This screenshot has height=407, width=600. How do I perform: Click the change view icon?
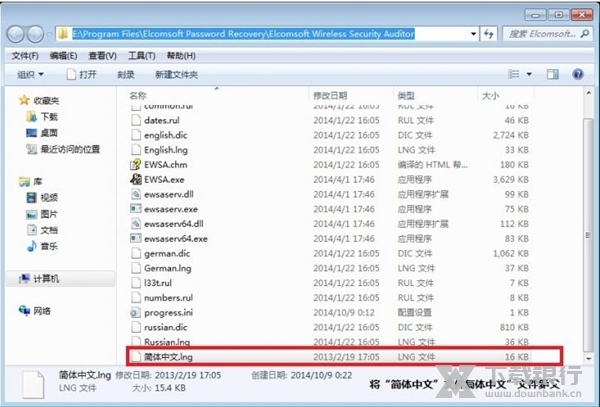coord(514,74)
